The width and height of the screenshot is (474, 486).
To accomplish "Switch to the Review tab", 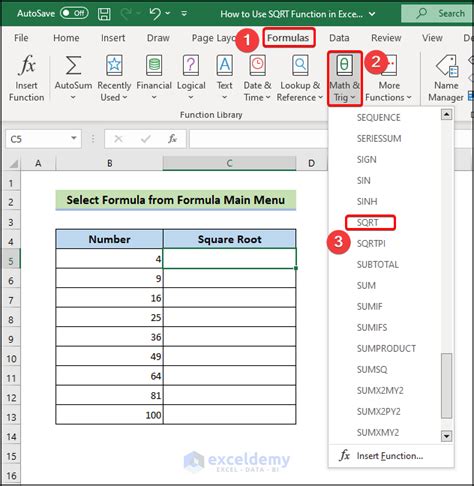I will 386,38.
